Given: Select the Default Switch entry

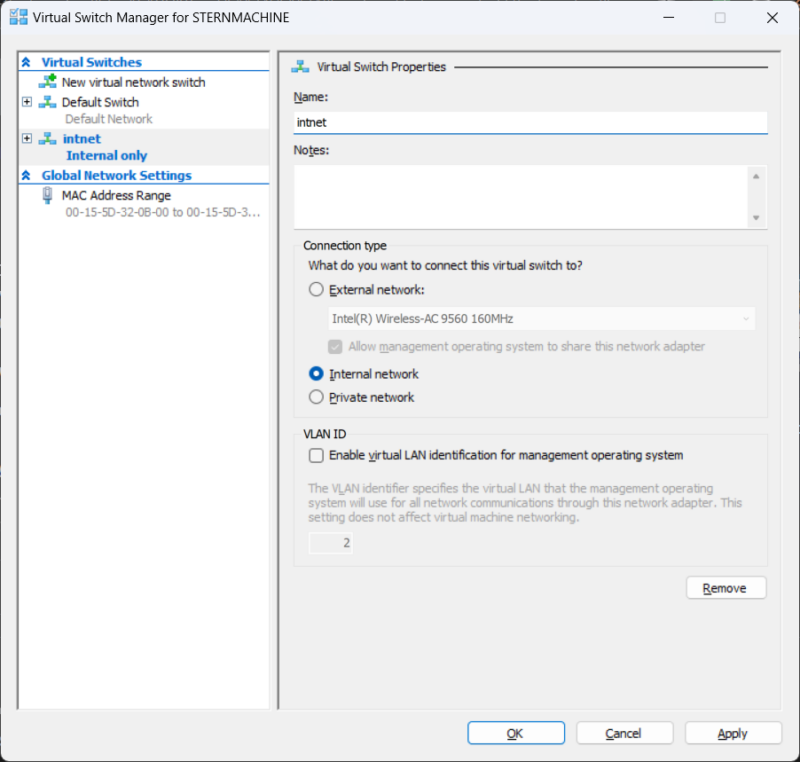Looking at the screenshot, I should (x=100, y=102).
